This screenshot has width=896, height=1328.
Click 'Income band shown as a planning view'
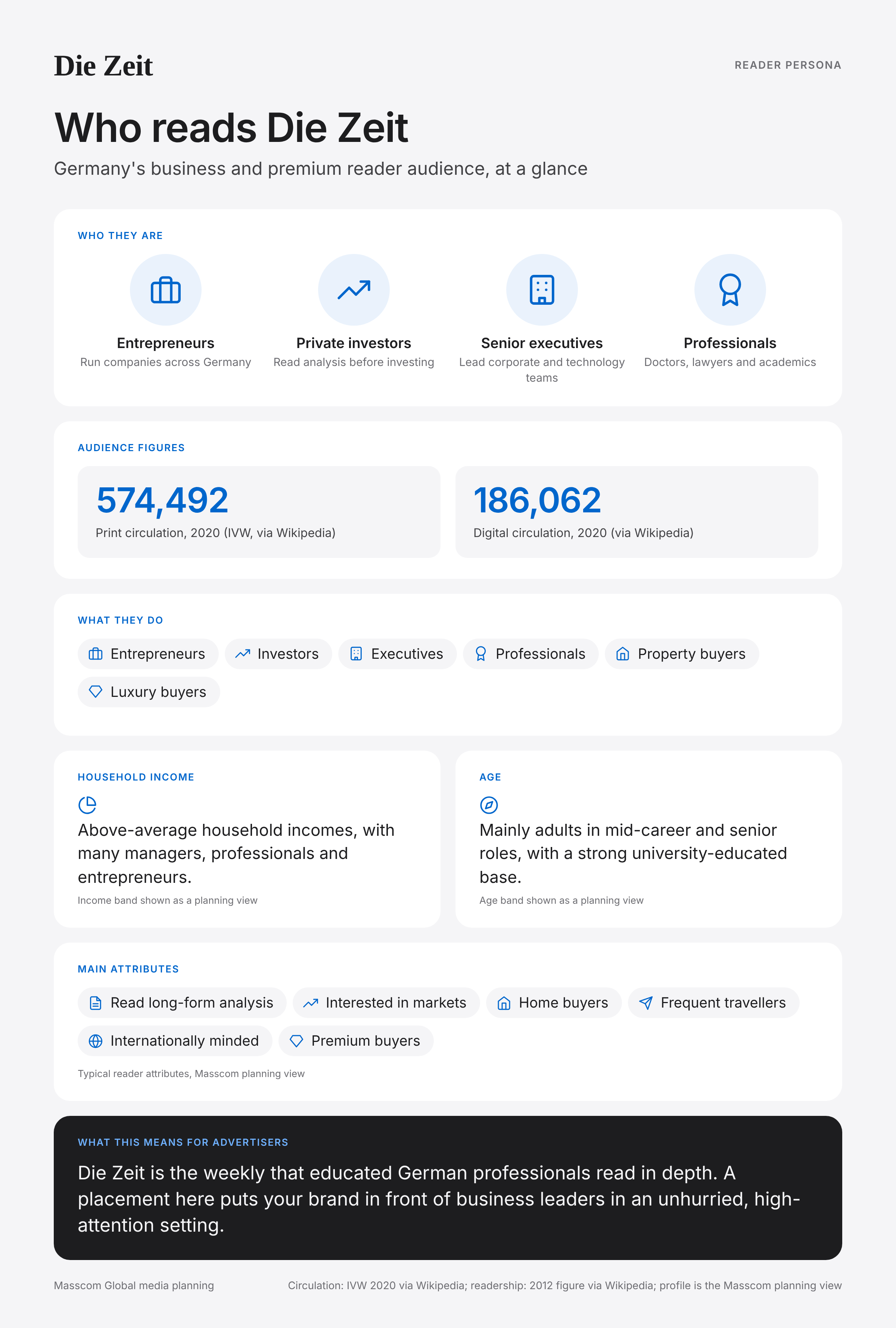(x=167, y=900)
